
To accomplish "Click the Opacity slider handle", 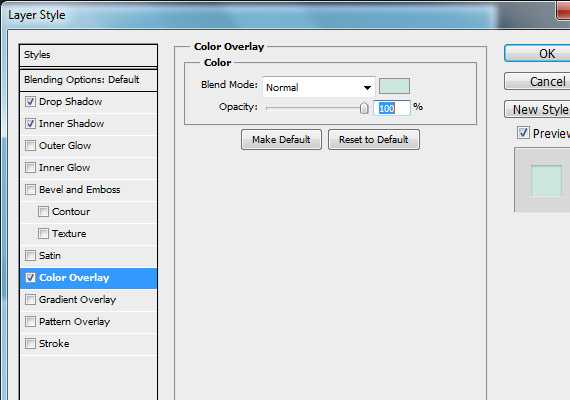I will (x=364, y=108).
